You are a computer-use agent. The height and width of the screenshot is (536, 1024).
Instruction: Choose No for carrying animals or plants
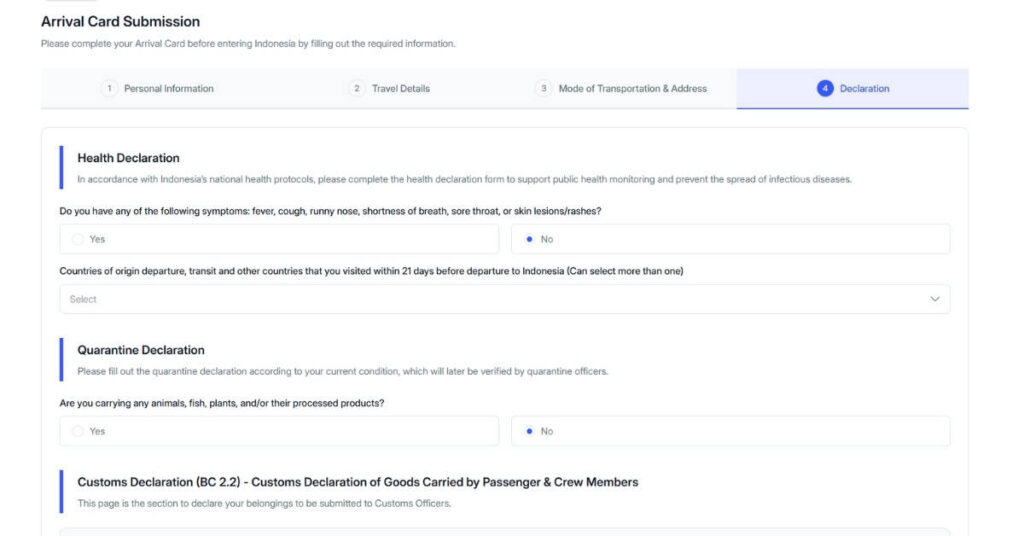(x=530, y=431)
